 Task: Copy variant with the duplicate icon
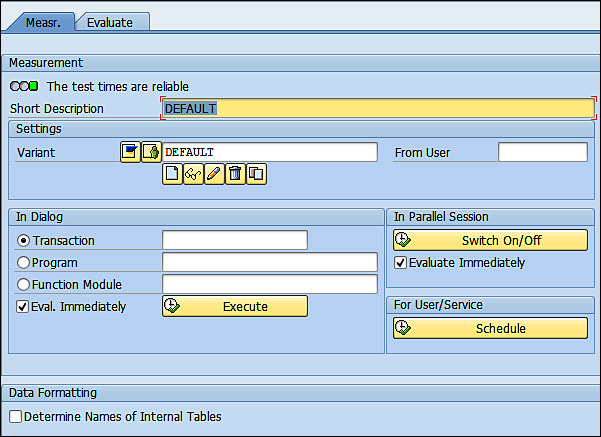[x=256, y=174]
